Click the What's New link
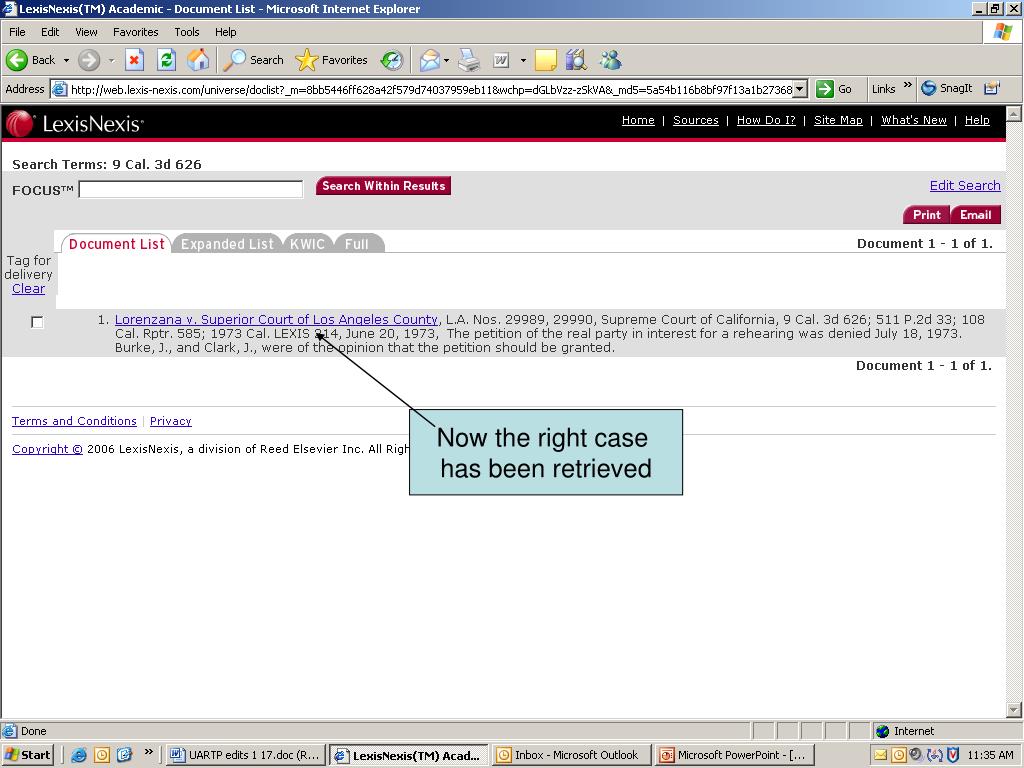This screenshot has height=768, width=1024. 914,120
